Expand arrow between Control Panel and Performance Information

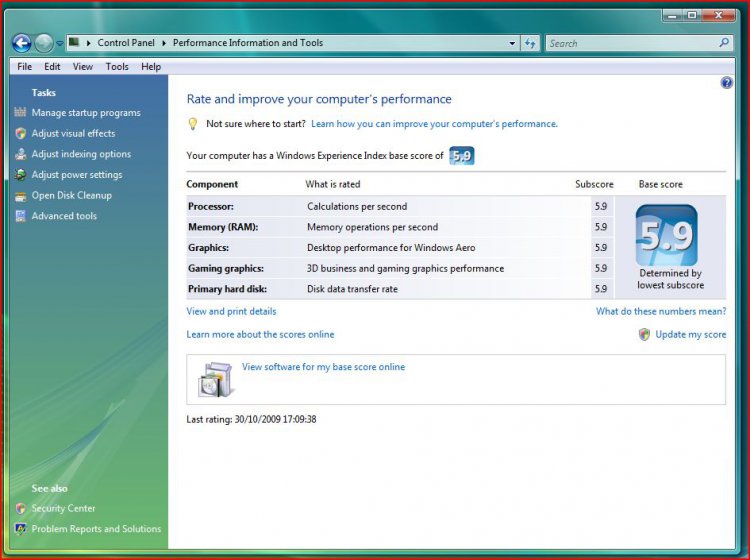click(x=164, y=43)
